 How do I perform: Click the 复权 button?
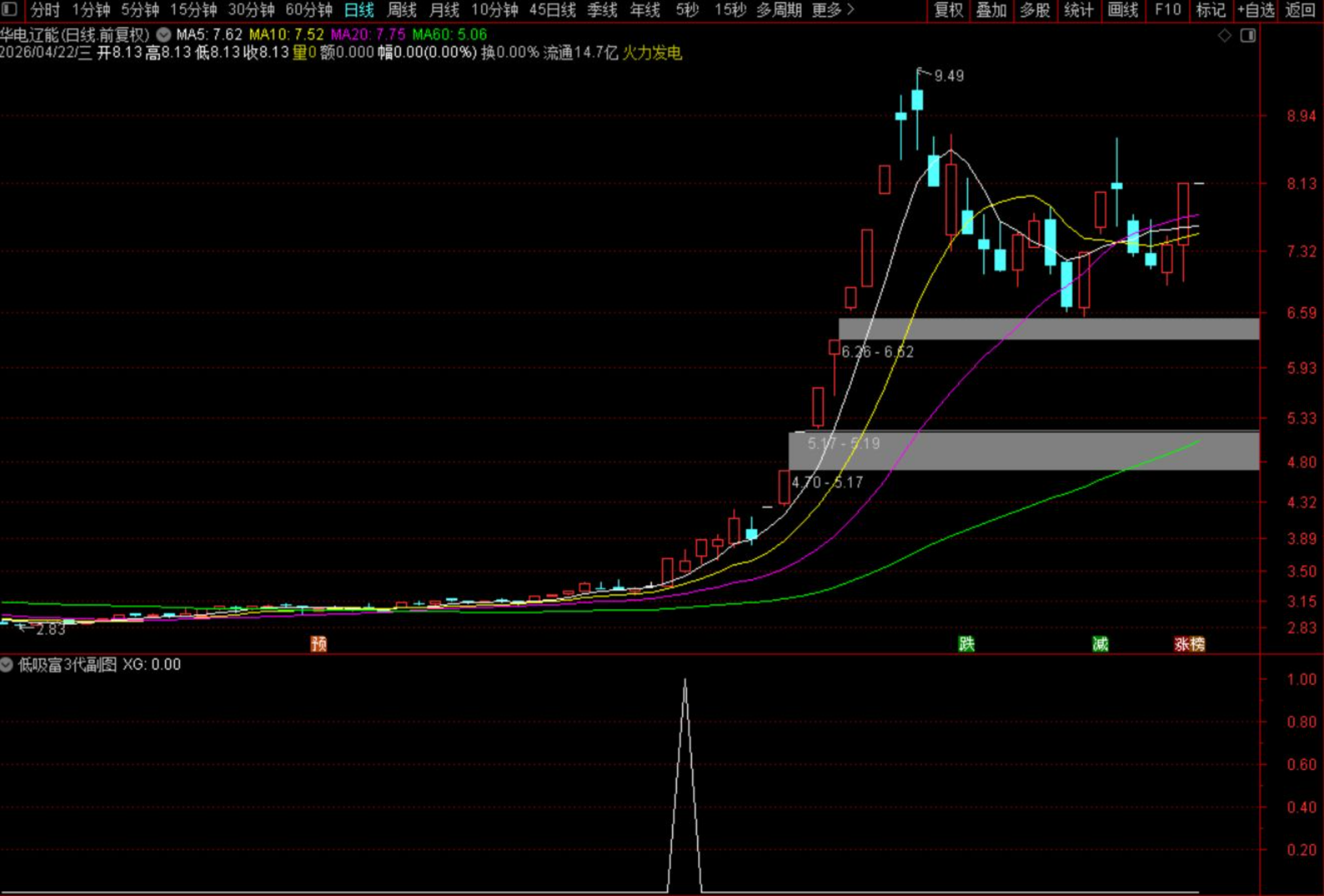pos(949,10)
